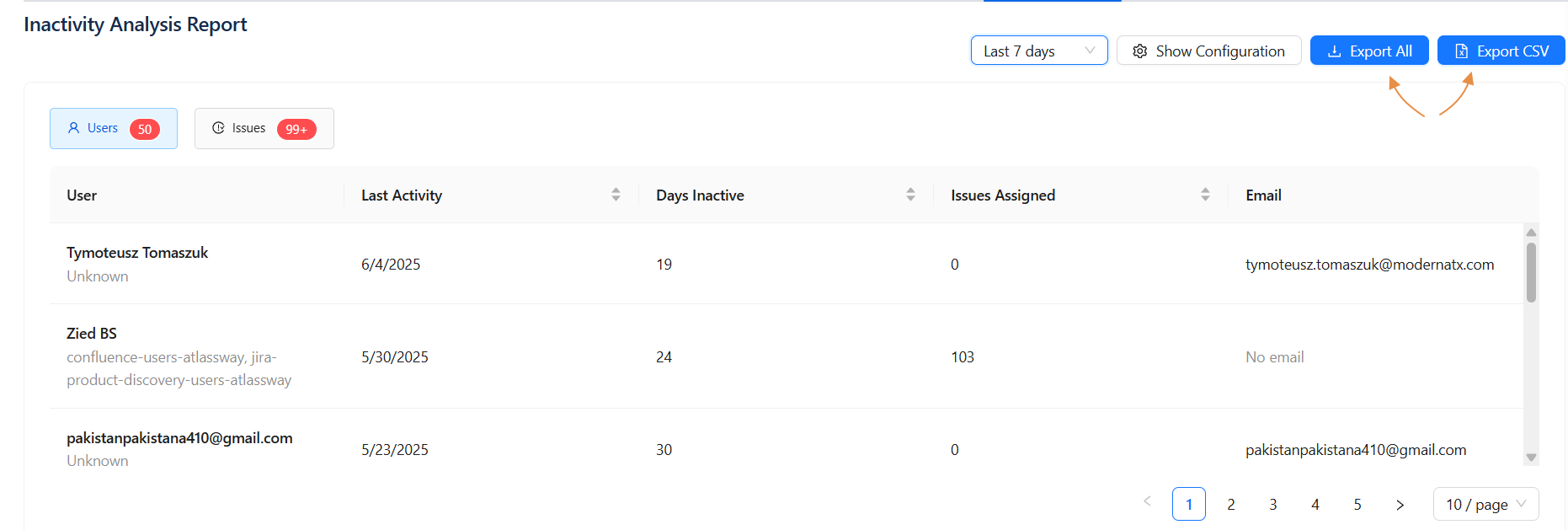Expand the 10 / page size selector

[1485, 505]
